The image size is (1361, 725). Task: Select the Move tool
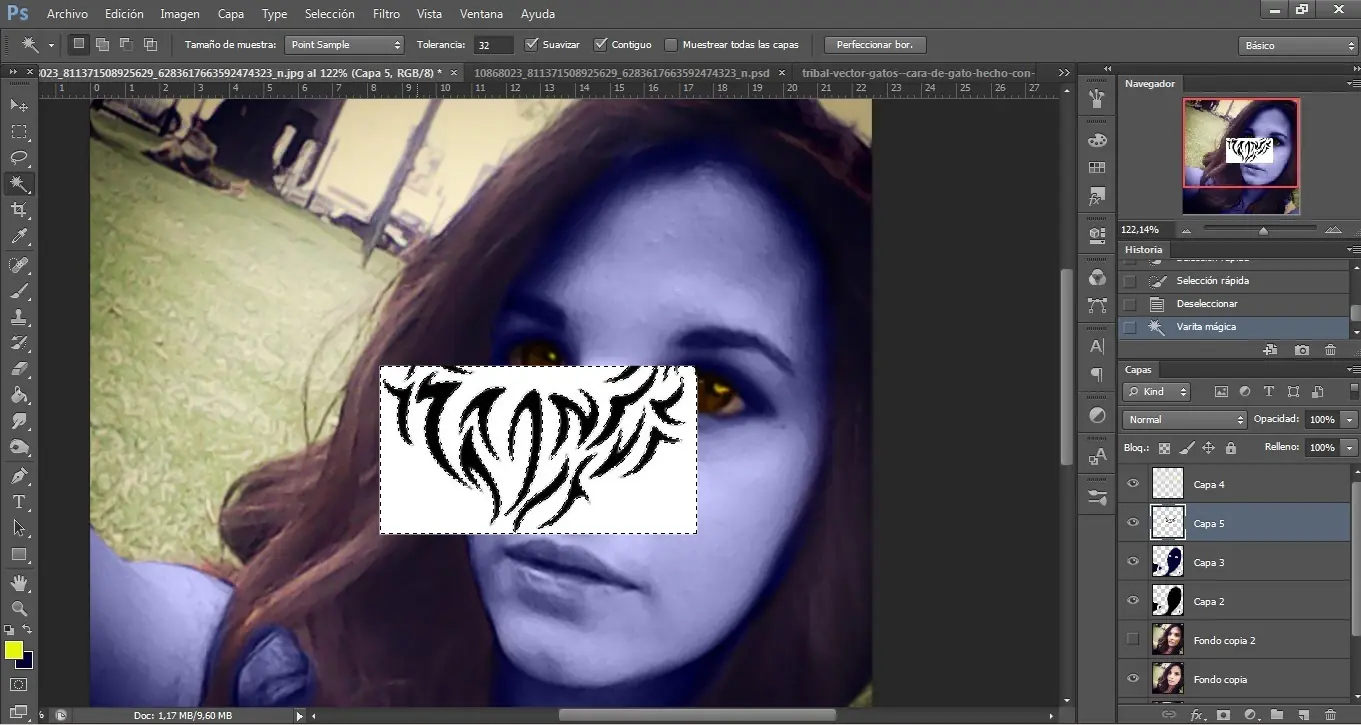(x=19, y=106)
